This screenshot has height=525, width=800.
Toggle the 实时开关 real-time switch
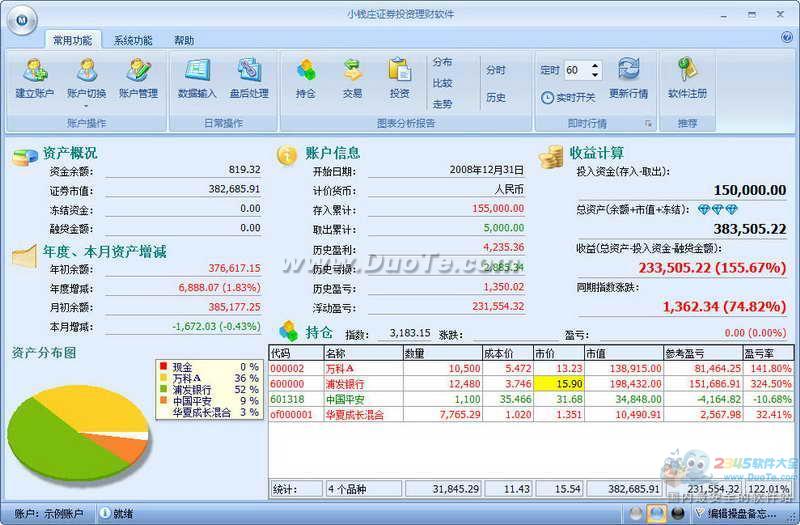click(x=568, y=97)
